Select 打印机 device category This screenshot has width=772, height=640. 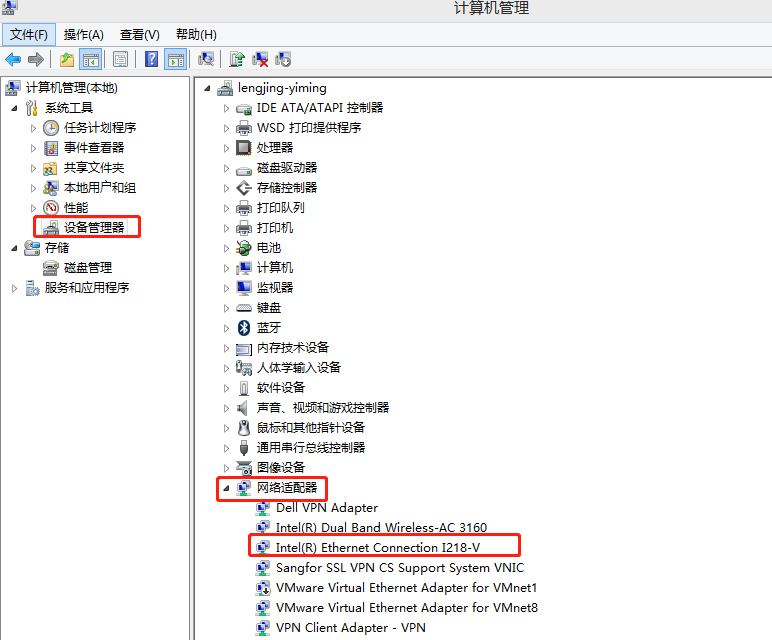pyautogui.click(x=275, y=227)
